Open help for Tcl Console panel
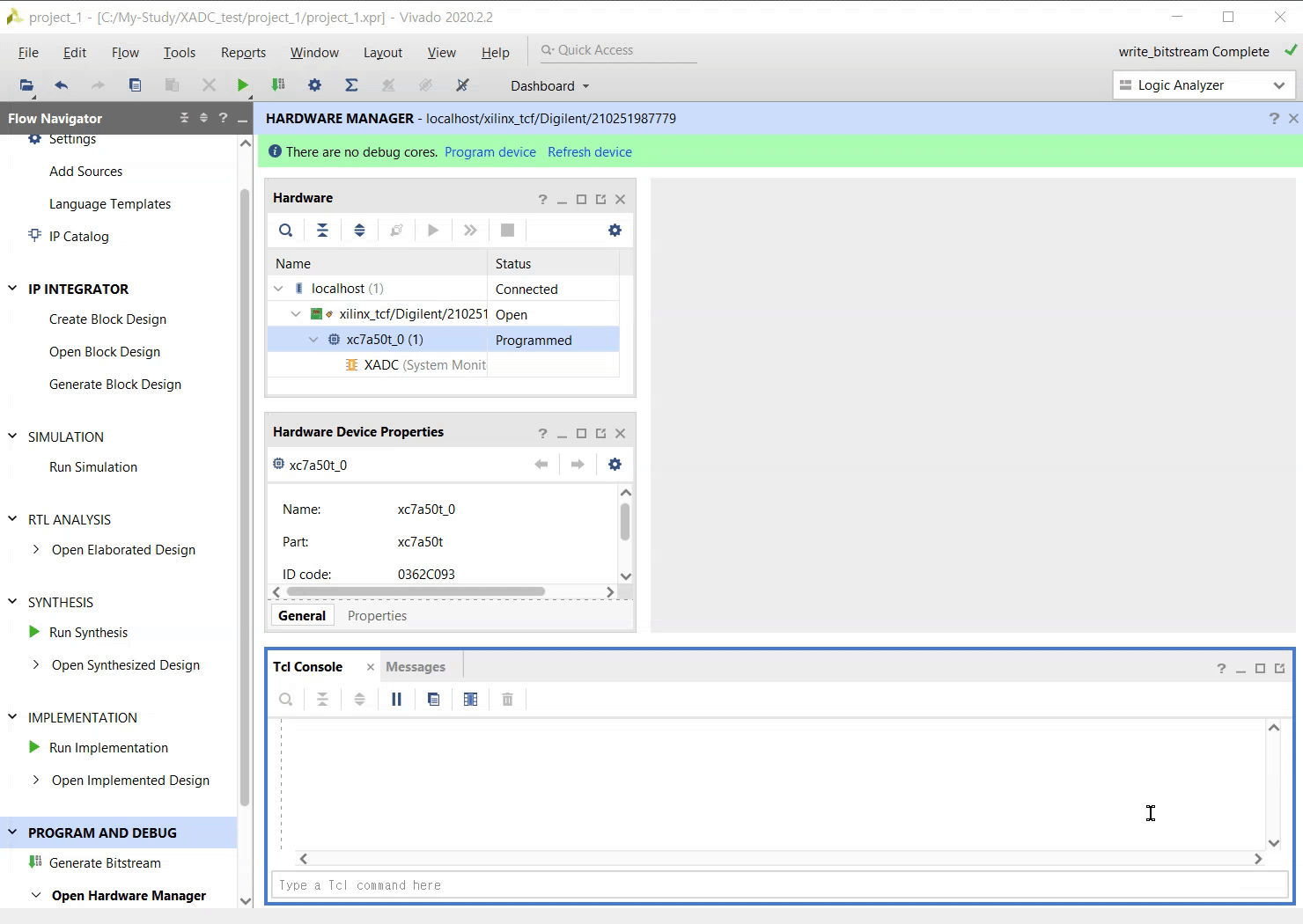The width and height of the screenshot is (1303, 924). [x=1221, y=669]
